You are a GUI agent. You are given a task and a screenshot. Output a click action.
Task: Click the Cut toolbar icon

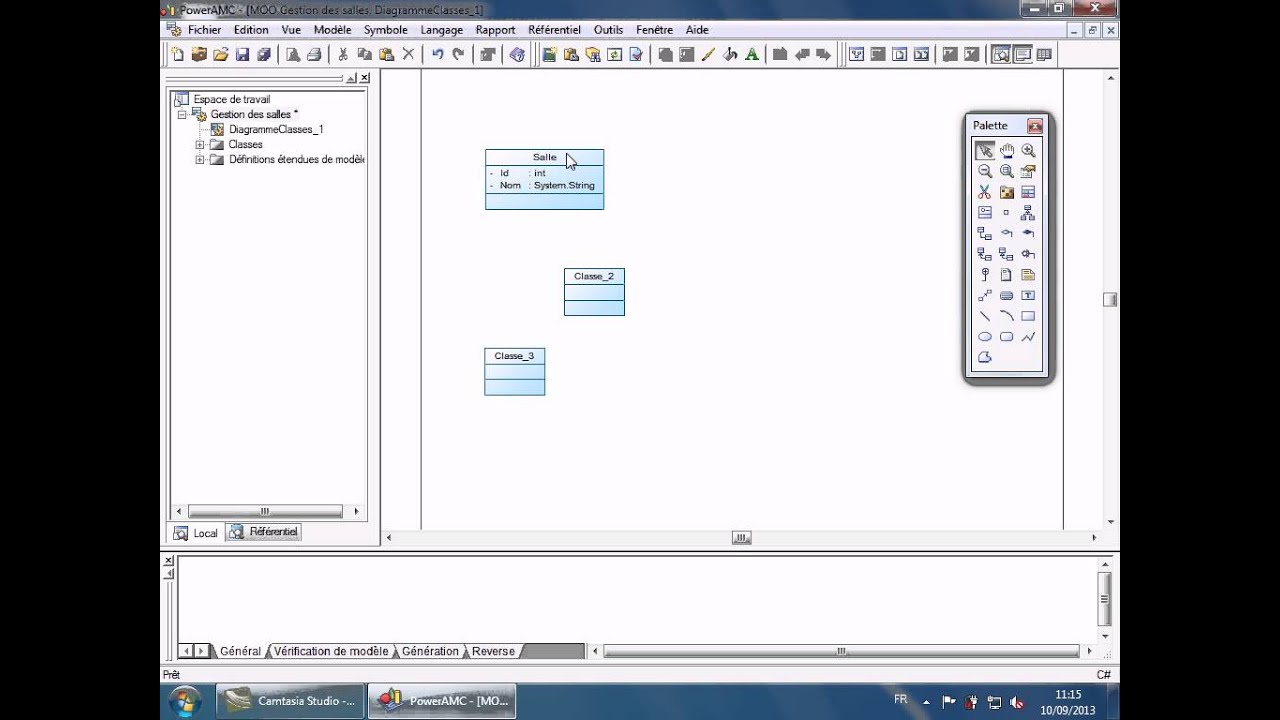(x=343, y=55)
